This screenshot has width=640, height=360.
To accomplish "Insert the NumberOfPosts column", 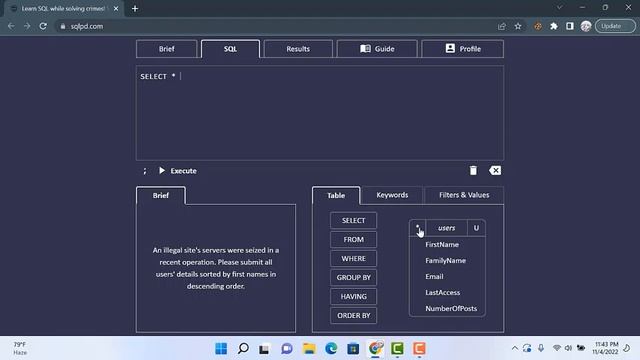I will [451, 309].
